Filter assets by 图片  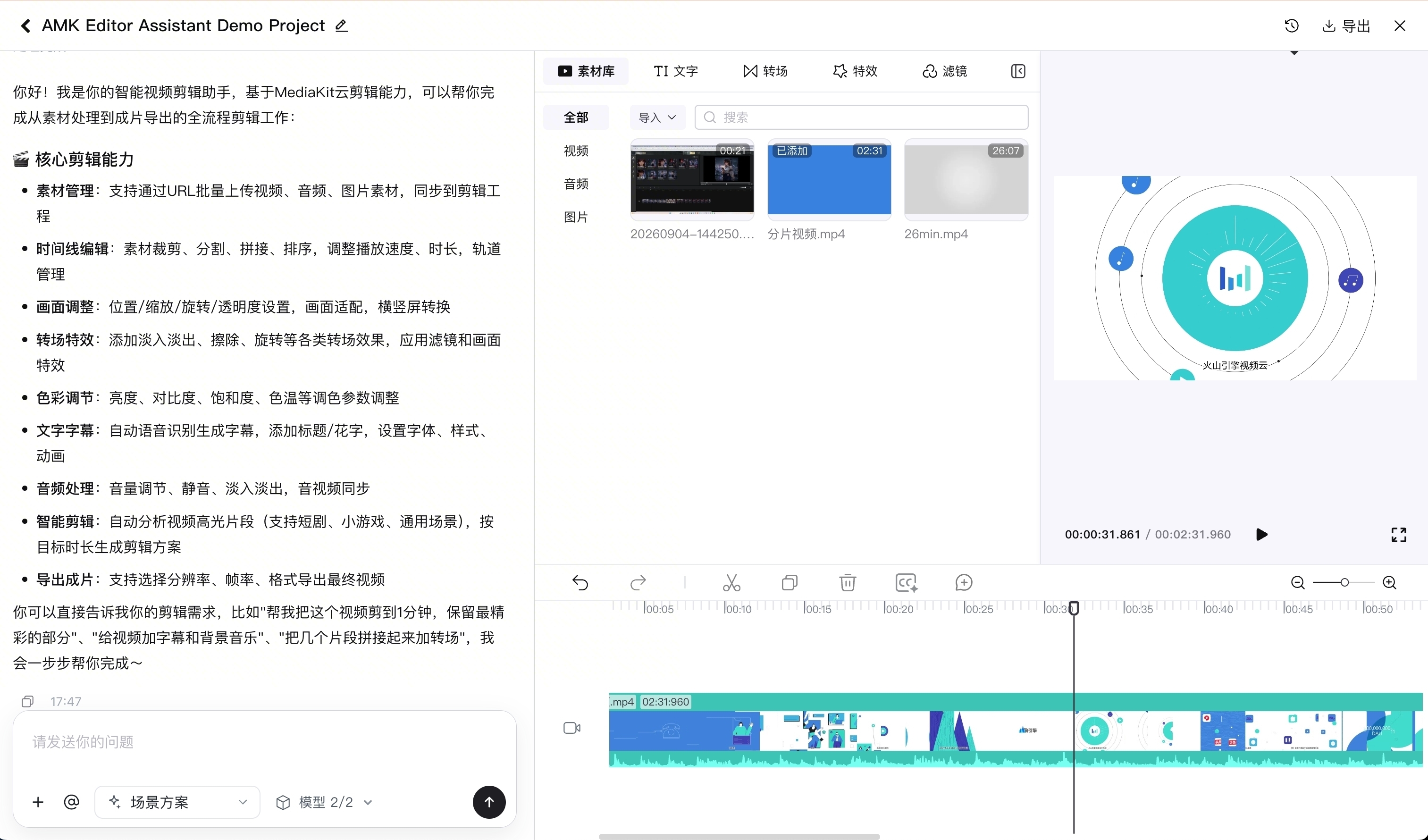[576, 217]
